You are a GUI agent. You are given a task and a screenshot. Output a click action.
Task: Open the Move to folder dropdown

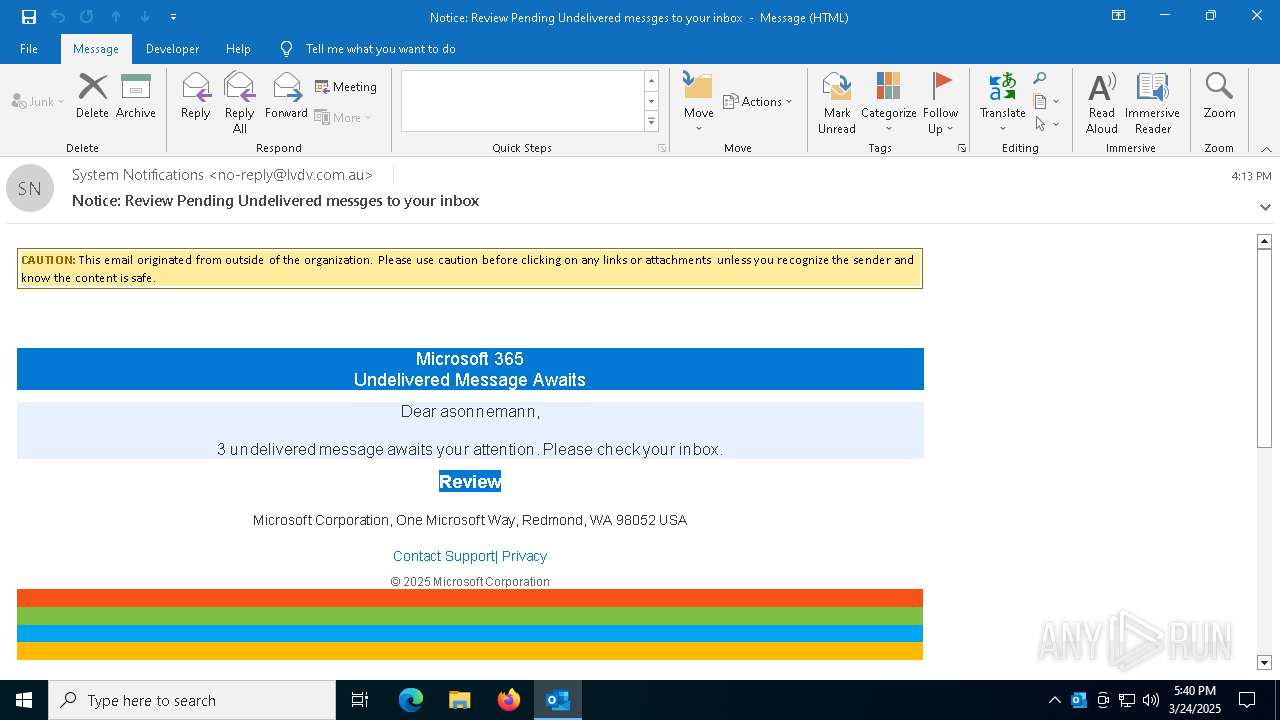coord(699,103)
